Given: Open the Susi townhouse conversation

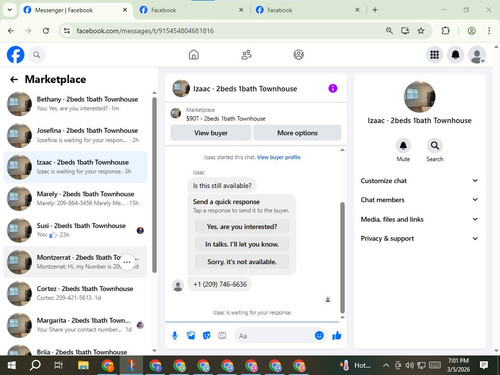Looking at the screenshot, I should point(75,230).
